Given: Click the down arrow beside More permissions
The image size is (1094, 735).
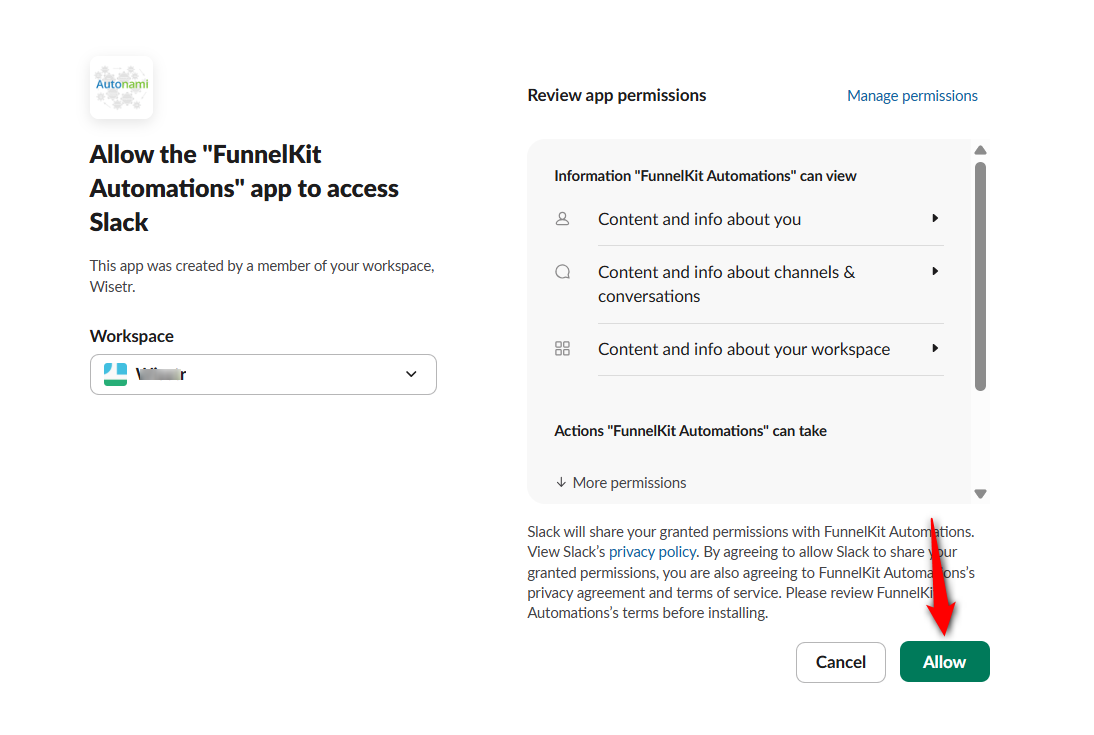Looking at the screenshot, I should coord(560,482).
